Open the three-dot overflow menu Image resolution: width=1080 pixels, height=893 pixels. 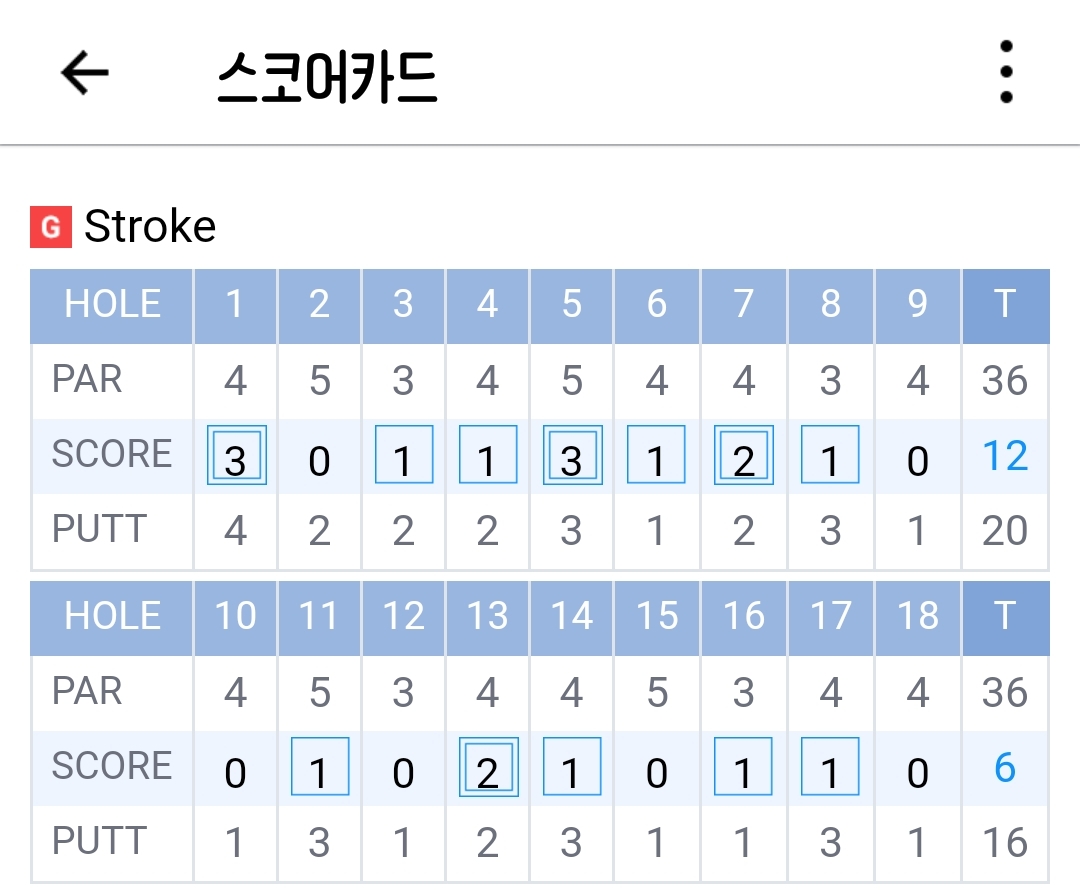pos(1006,72)
